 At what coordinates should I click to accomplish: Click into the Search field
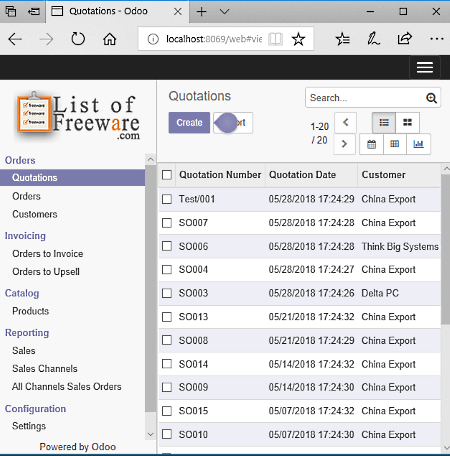click(365, 98)
